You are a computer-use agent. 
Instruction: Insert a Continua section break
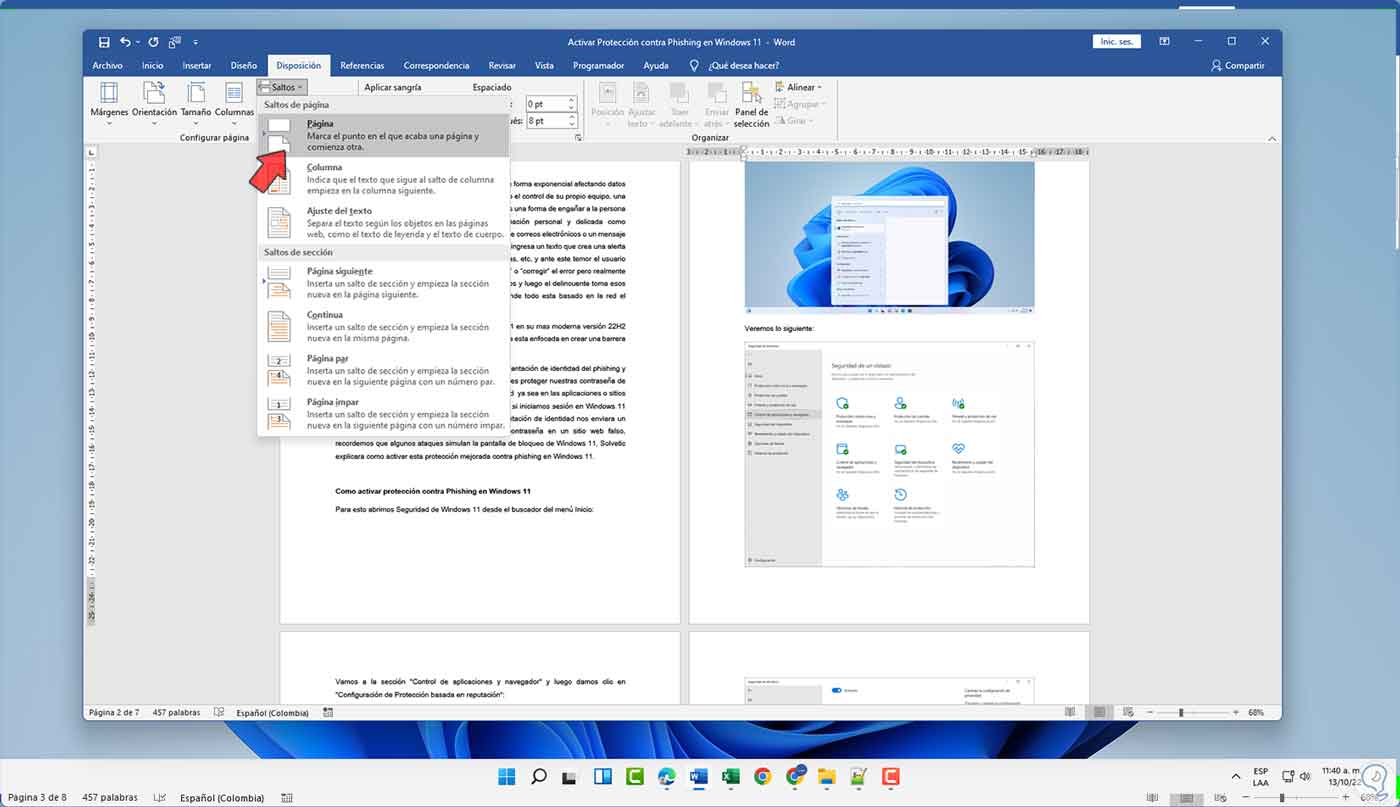click(383, 326)
